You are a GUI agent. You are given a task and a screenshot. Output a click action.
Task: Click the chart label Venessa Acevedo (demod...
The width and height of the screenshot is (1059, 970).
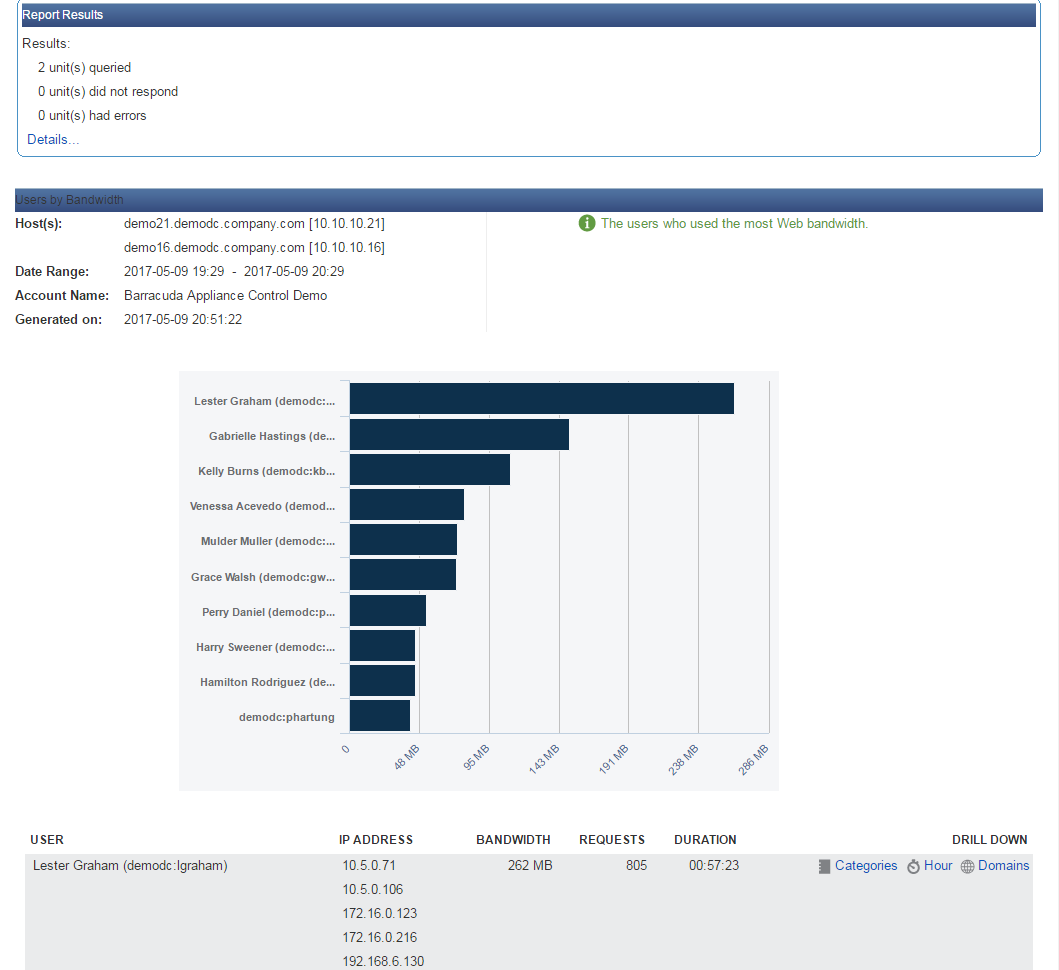tap(263, 507)
